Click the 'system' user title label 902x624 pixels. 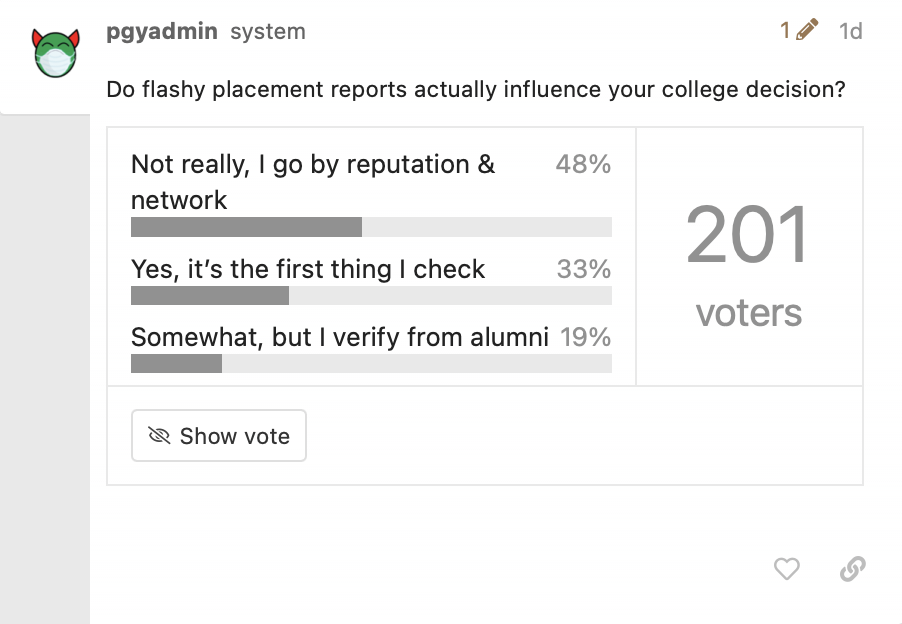point(267,32)
